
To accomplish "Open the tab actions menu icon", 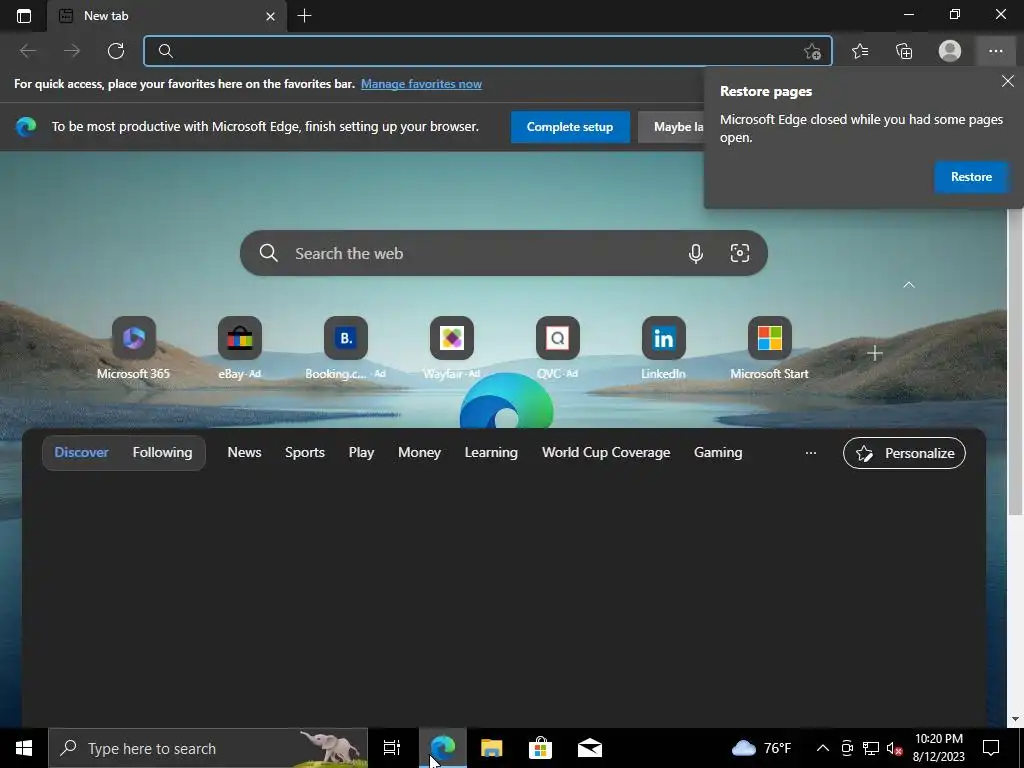I will click(x=24, y=16).
